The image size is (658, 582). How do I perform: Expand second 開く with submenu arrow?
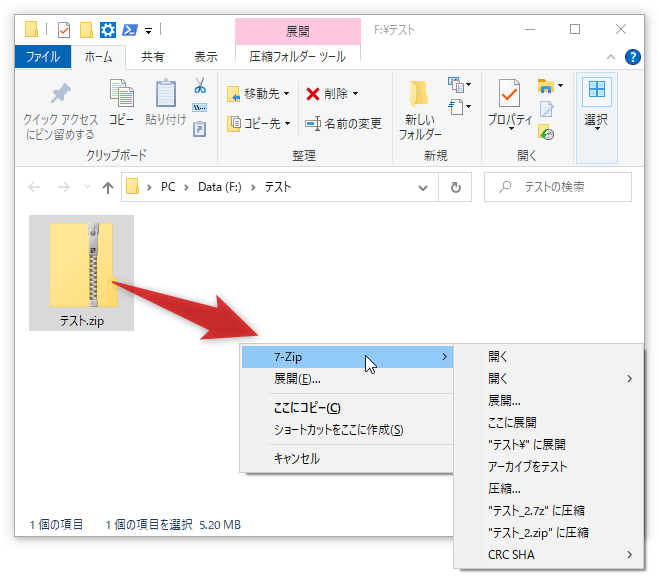pyautogui.click(x=548, y=379)
